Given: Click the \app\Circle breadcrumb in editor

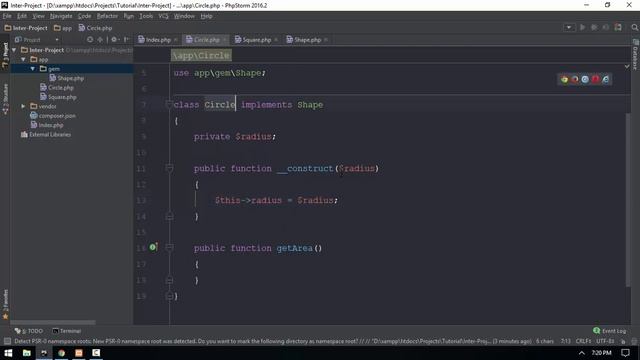Looking at the screenshot, I should (201, 56).
